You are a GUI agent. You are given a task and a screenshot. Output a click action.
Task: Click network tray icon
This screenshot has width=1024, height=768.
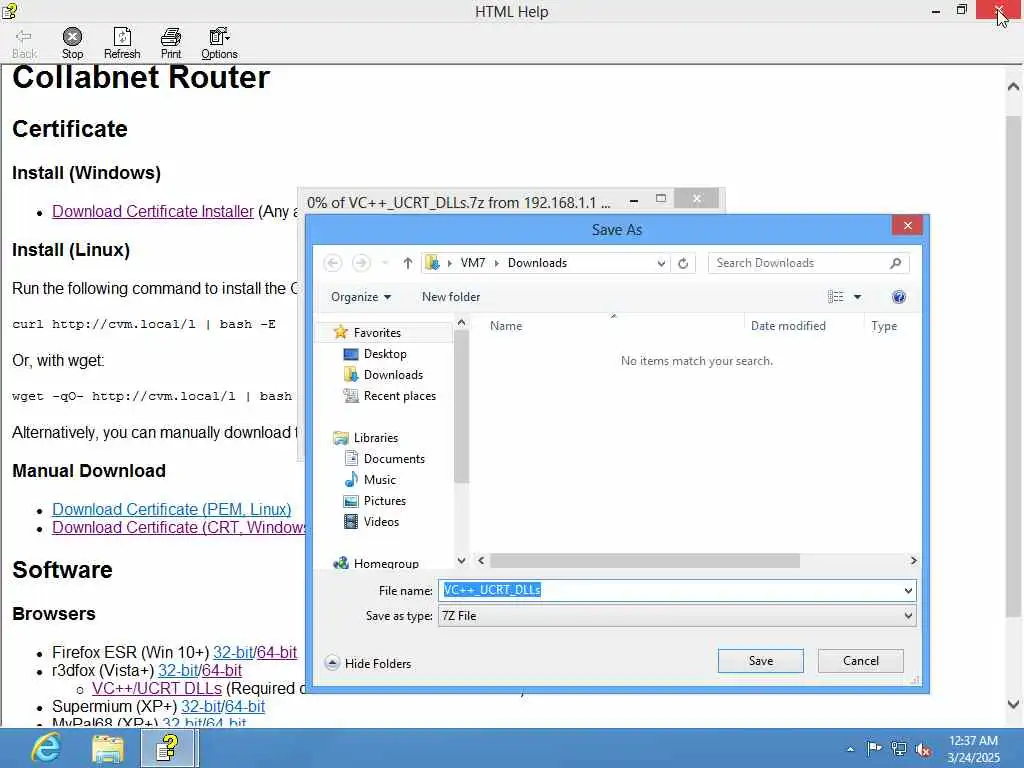(x=899, y=748)
